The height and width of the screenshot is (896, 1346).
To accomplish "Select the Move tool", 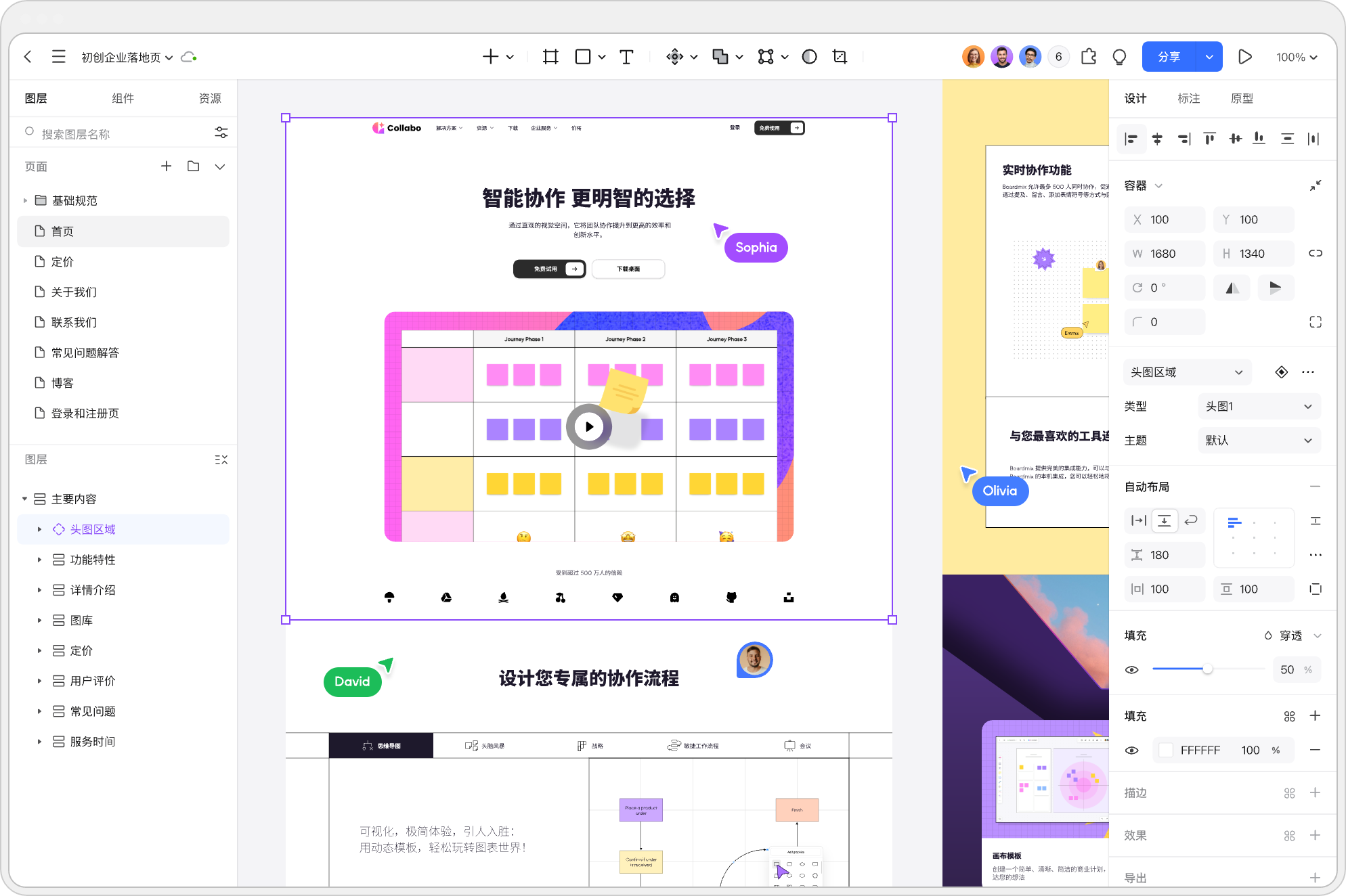I will pyautogui.click(x=674, y=57).
